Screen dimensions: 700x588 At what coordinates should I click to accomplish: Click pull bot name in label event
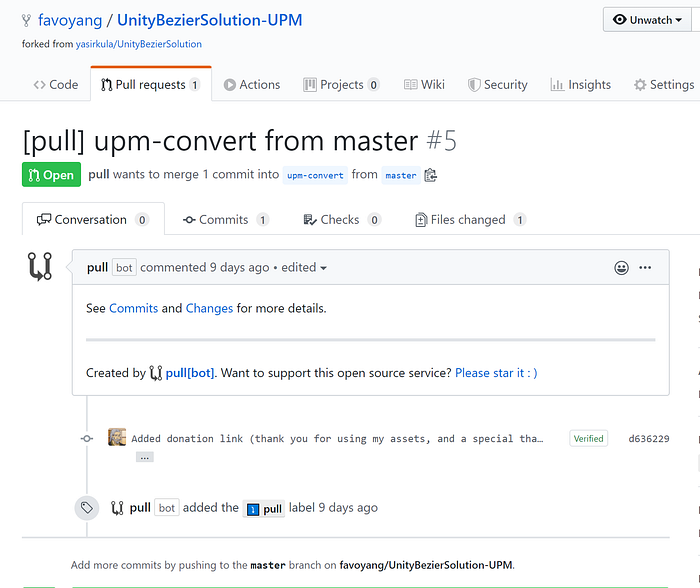(x=140, y=508)
